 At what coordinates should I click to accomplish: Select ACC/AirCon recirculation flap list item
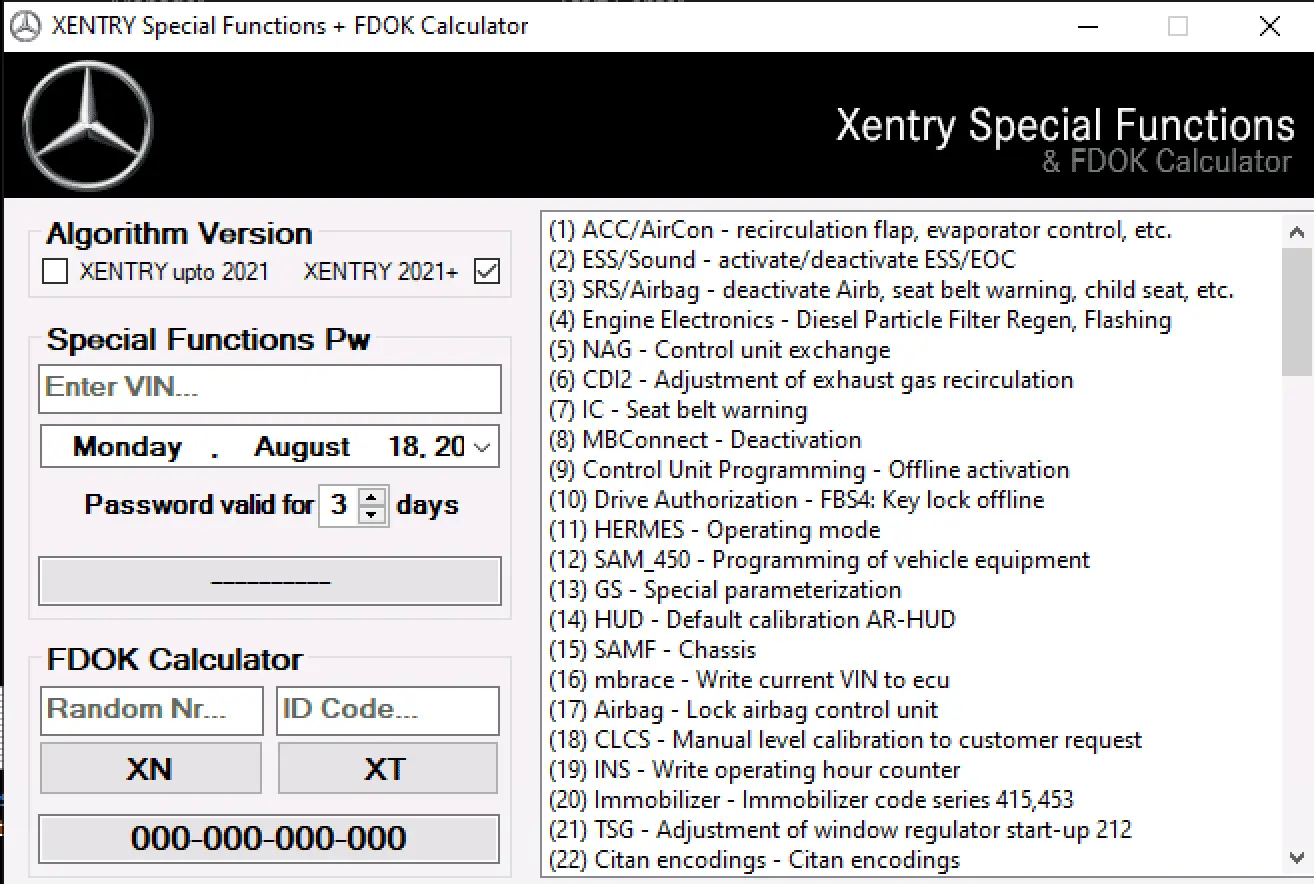click(860, 230)
